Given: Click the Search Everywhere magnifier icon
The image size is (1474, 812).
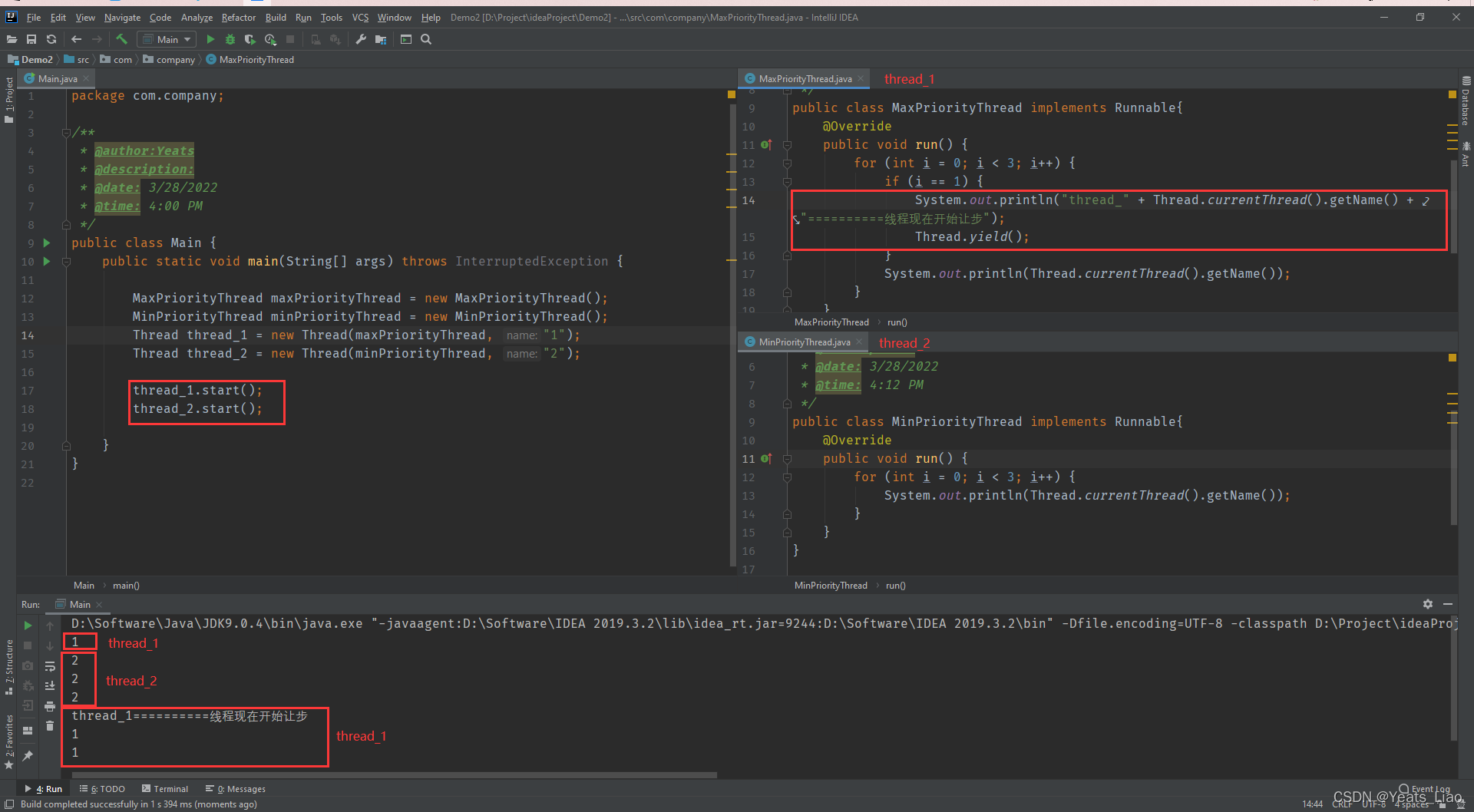Looking at the screenshot, I should tap(426, 39).
